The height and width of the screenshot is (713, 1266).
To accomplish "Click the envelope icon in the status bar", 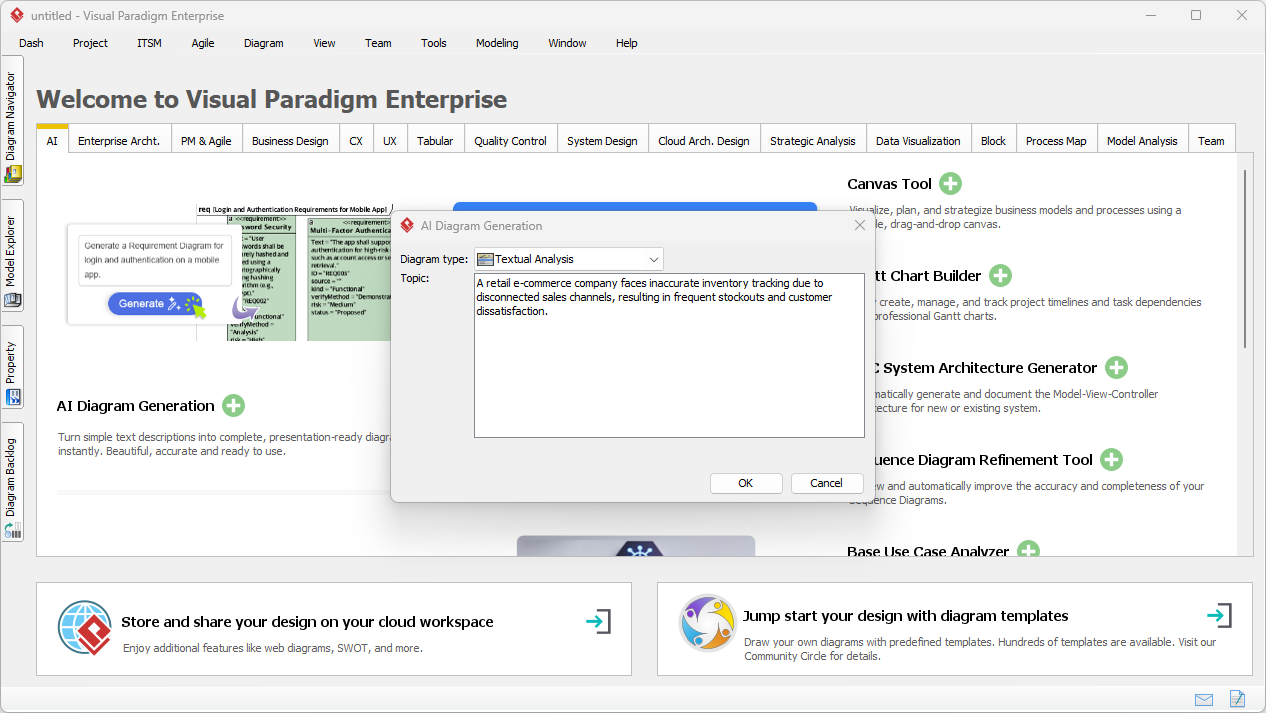I will click(1204, 699).
